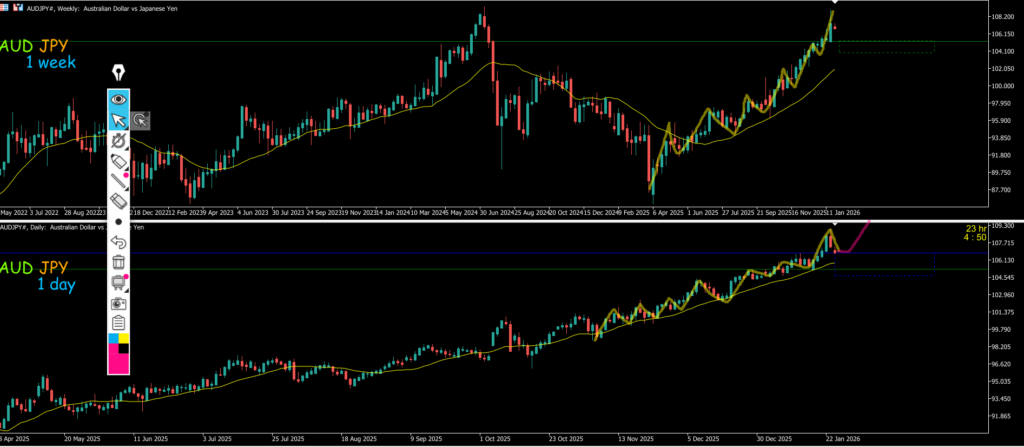Click the green dashed rectangle on the weekly chart
Image resolution: width=1024 pixels, height=447 pixels.
coord(885,47)
